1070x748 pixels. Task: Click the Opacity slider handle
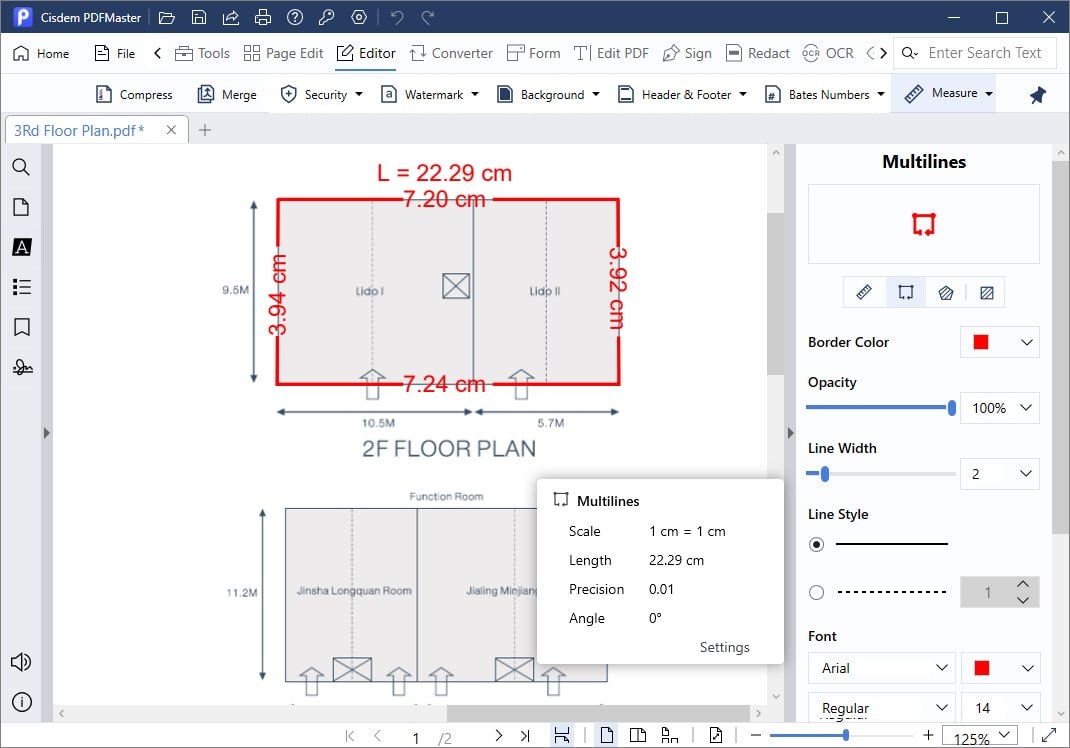pos(951,408)
